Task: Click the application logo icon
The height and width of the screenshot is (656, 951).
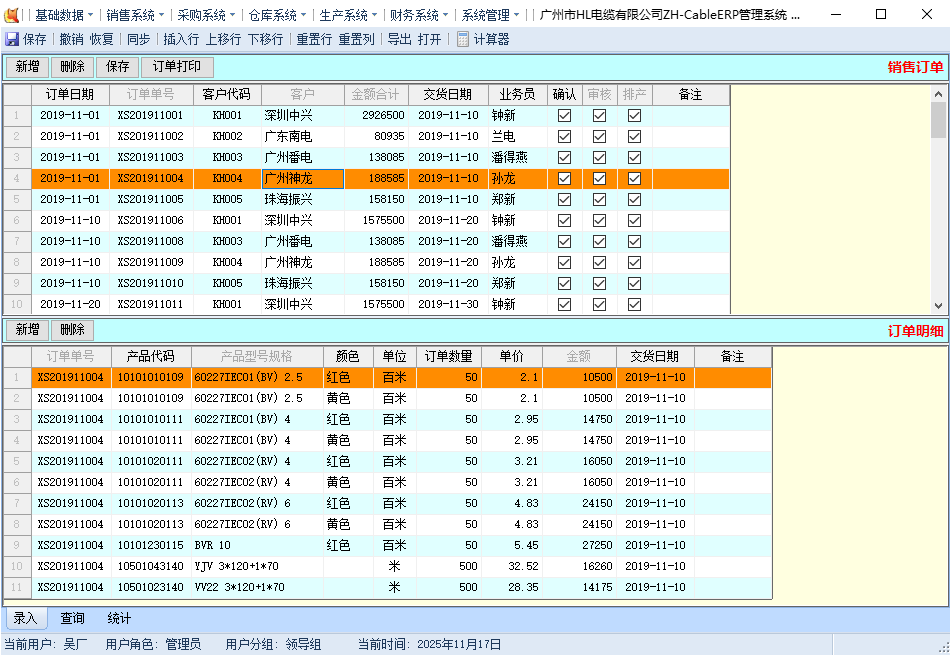Action: click(x=12, y=15)
